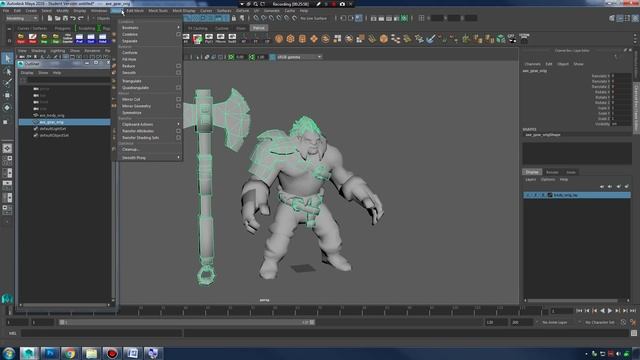Open the Mirror Cut option box
The image size is (640, 360).
point(178,99)
